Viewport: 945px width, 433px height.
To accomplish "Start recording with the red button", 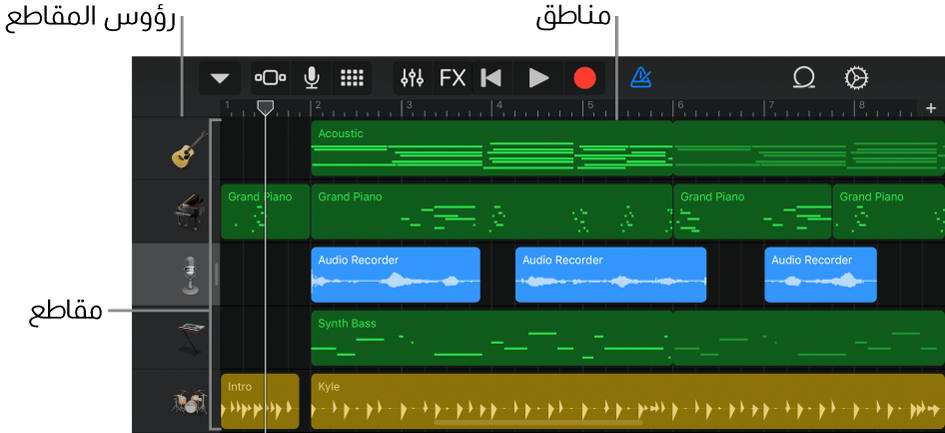I will point(585,78).
